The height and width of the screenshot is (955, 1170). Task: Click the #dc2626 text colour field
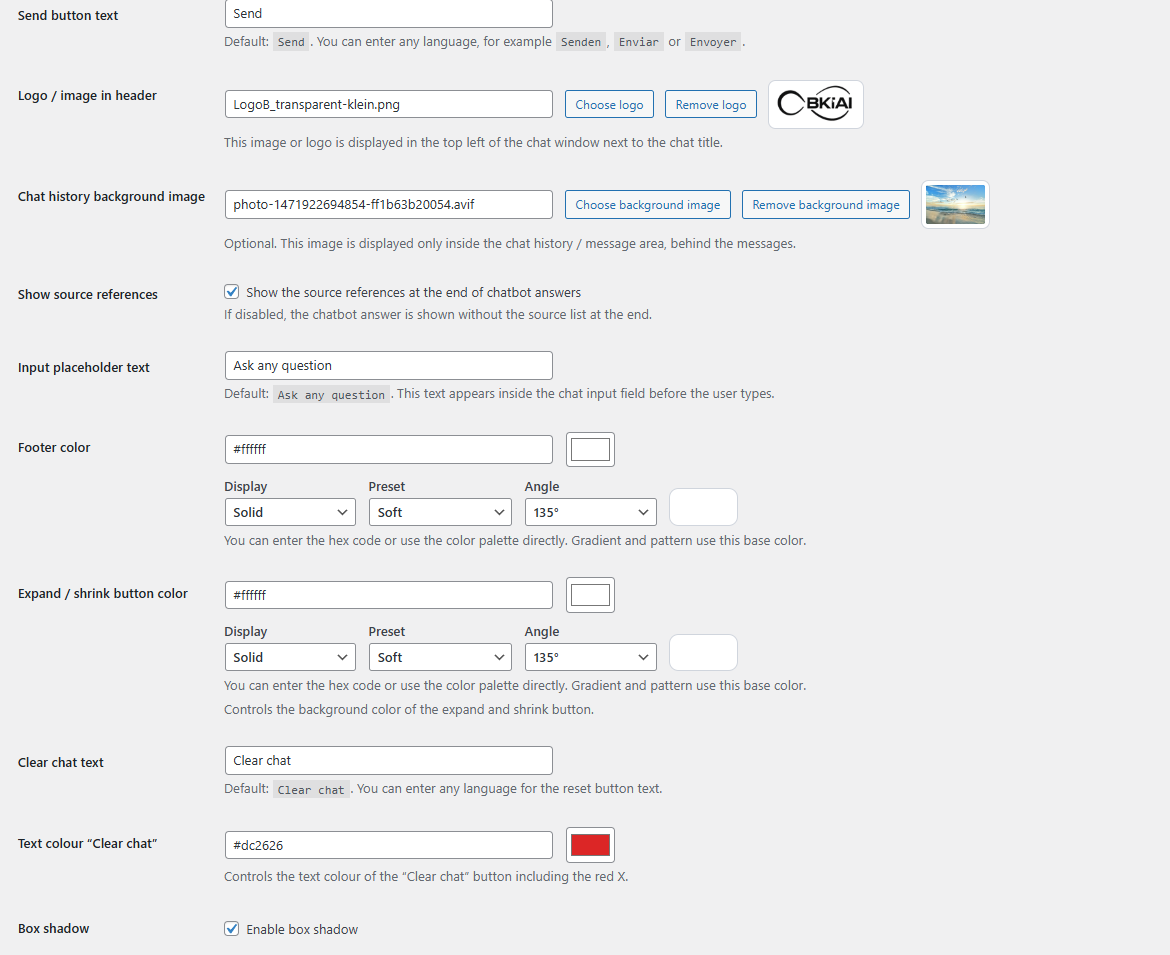click(x=388, y=844)
